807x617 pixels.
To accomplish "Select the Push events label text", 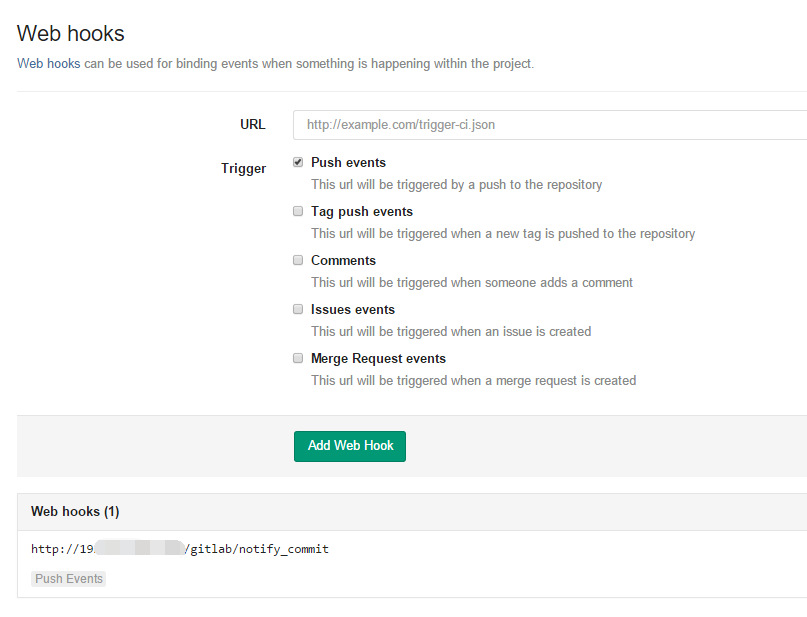I will pyautogui.click(x=348, y=163).
